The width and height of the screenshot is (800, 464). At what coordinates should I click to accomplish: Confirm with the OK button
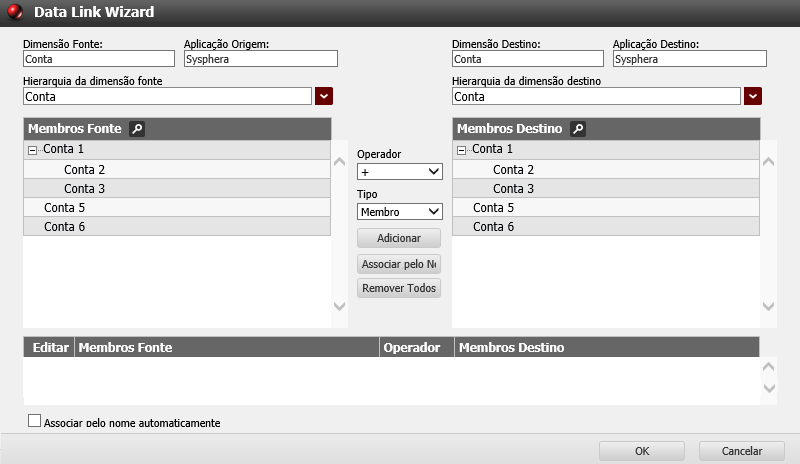(642, 451)
